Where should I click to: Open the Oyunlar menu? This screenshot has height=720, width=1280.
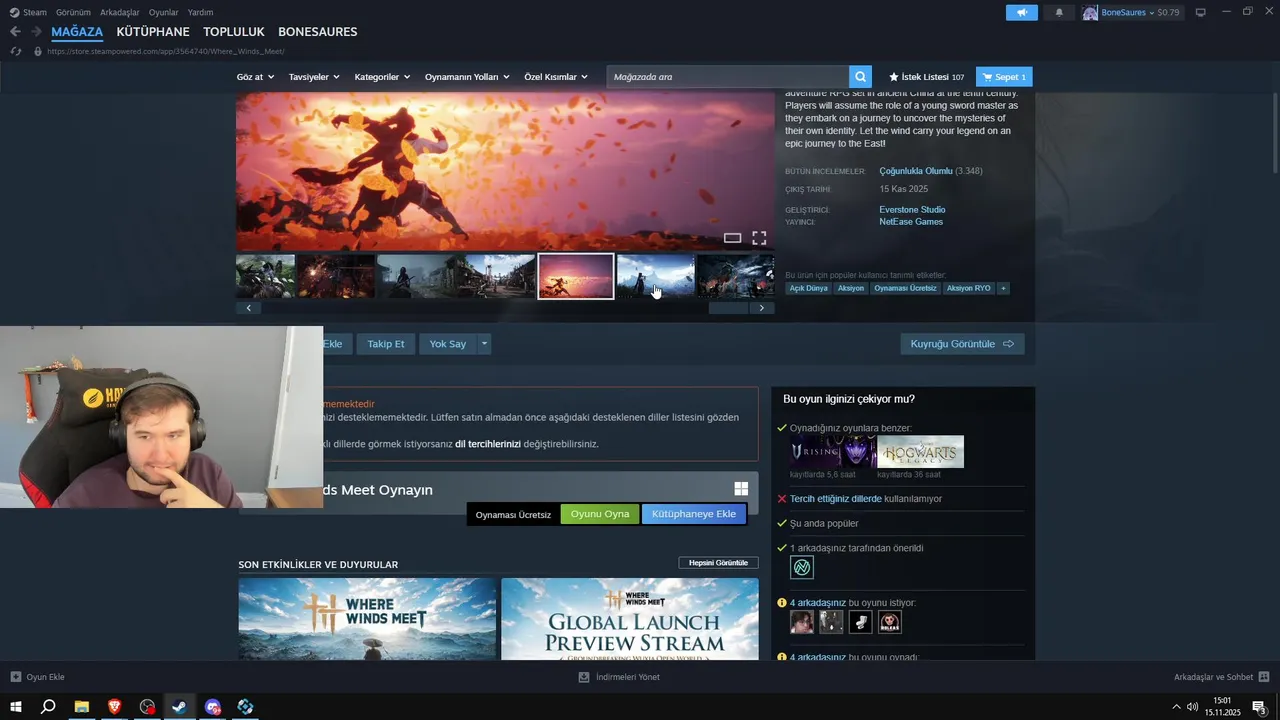(164, 12)
